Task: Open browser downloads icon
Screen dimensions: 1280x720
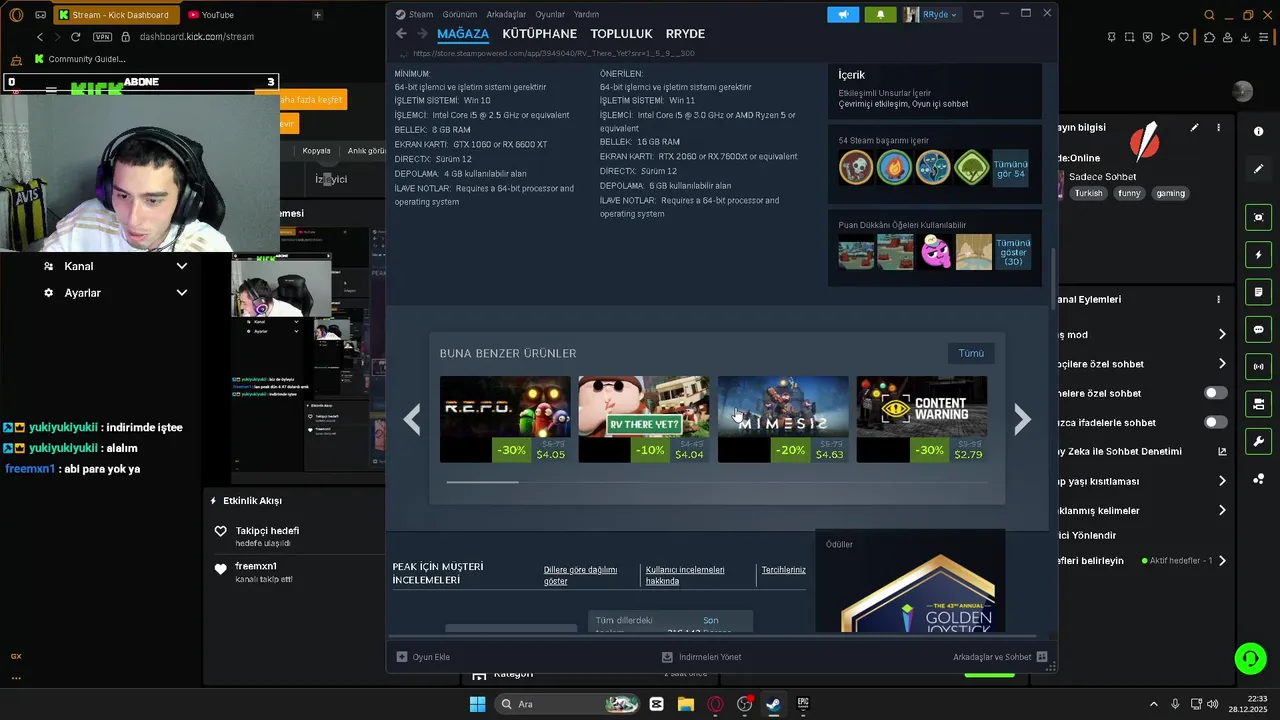Action: click(1246, 37)
